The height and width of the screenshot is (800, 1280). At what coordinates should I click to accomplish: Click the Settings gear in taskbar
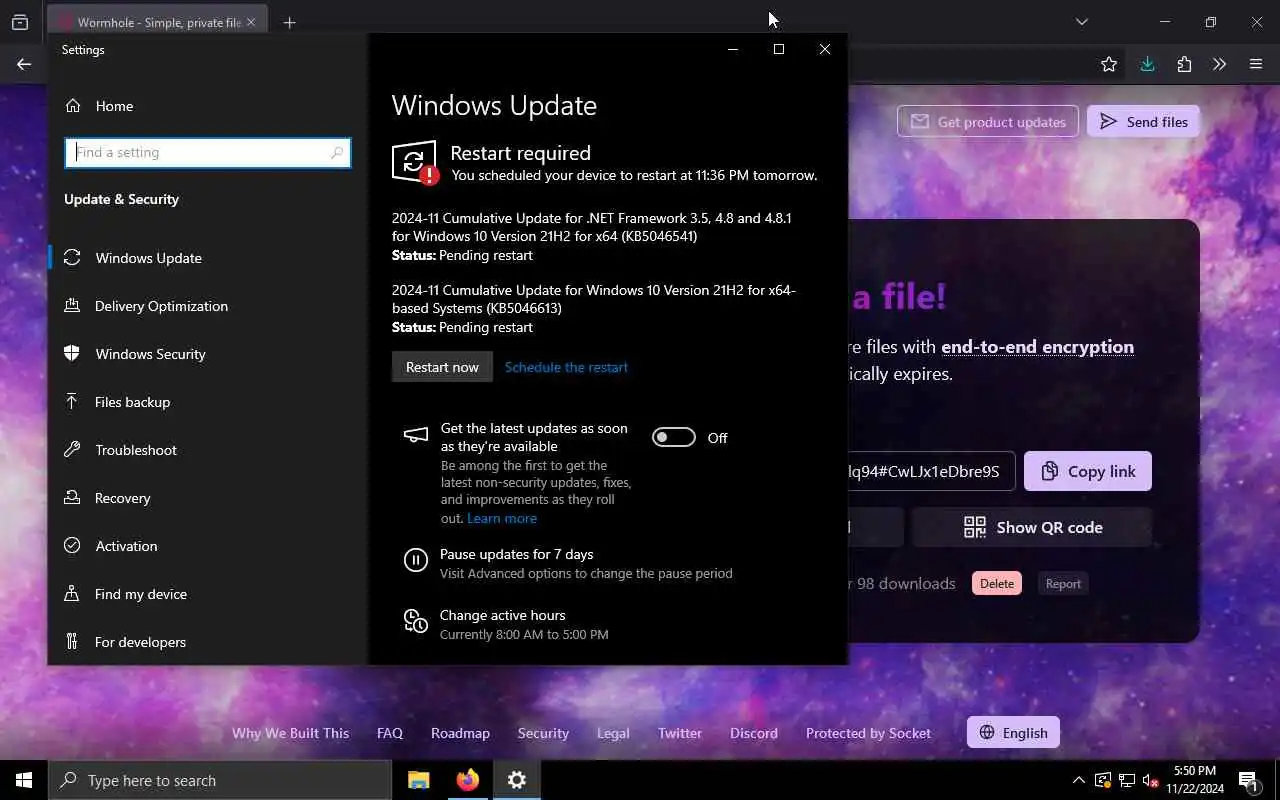click(x=517, y=780)
